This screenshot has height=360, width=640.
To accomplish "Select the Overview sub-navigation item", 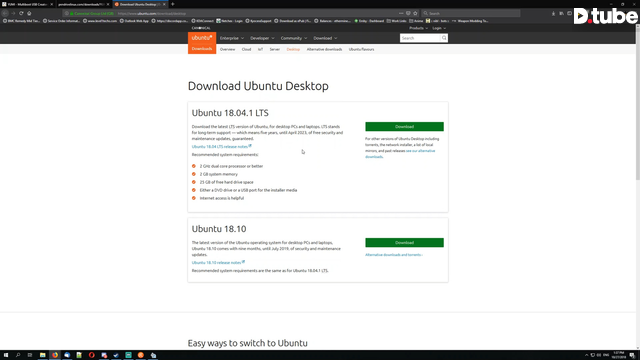I will tap(227, 49).
